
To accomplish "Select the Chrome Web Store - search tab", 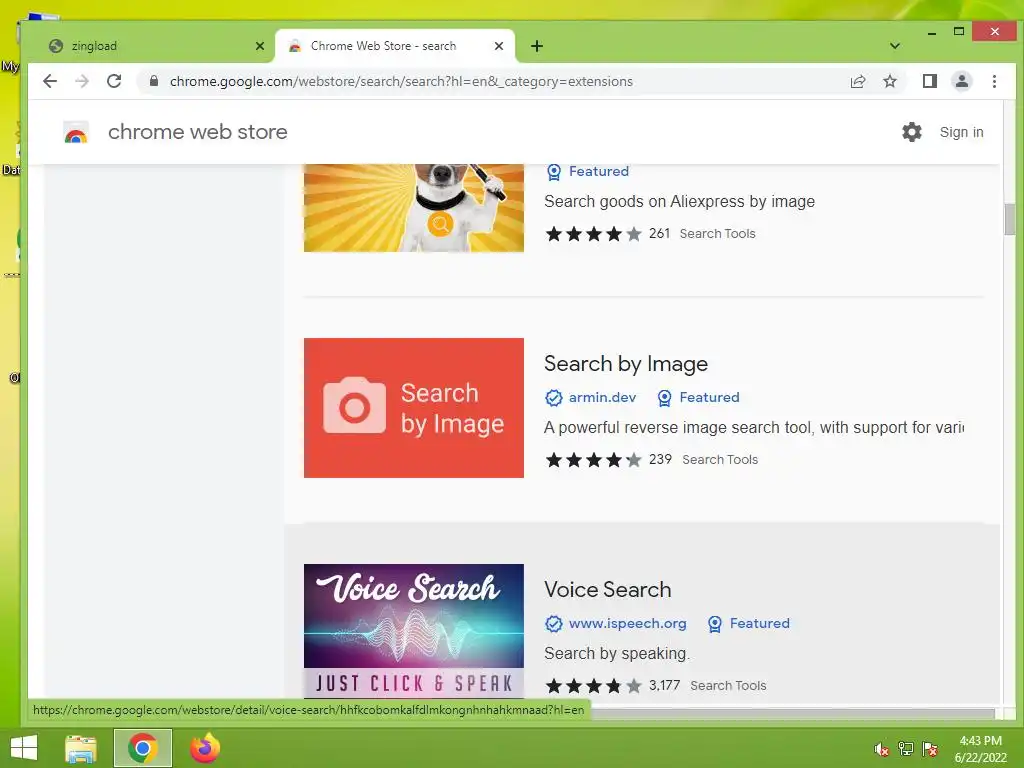I will point(394,46).
